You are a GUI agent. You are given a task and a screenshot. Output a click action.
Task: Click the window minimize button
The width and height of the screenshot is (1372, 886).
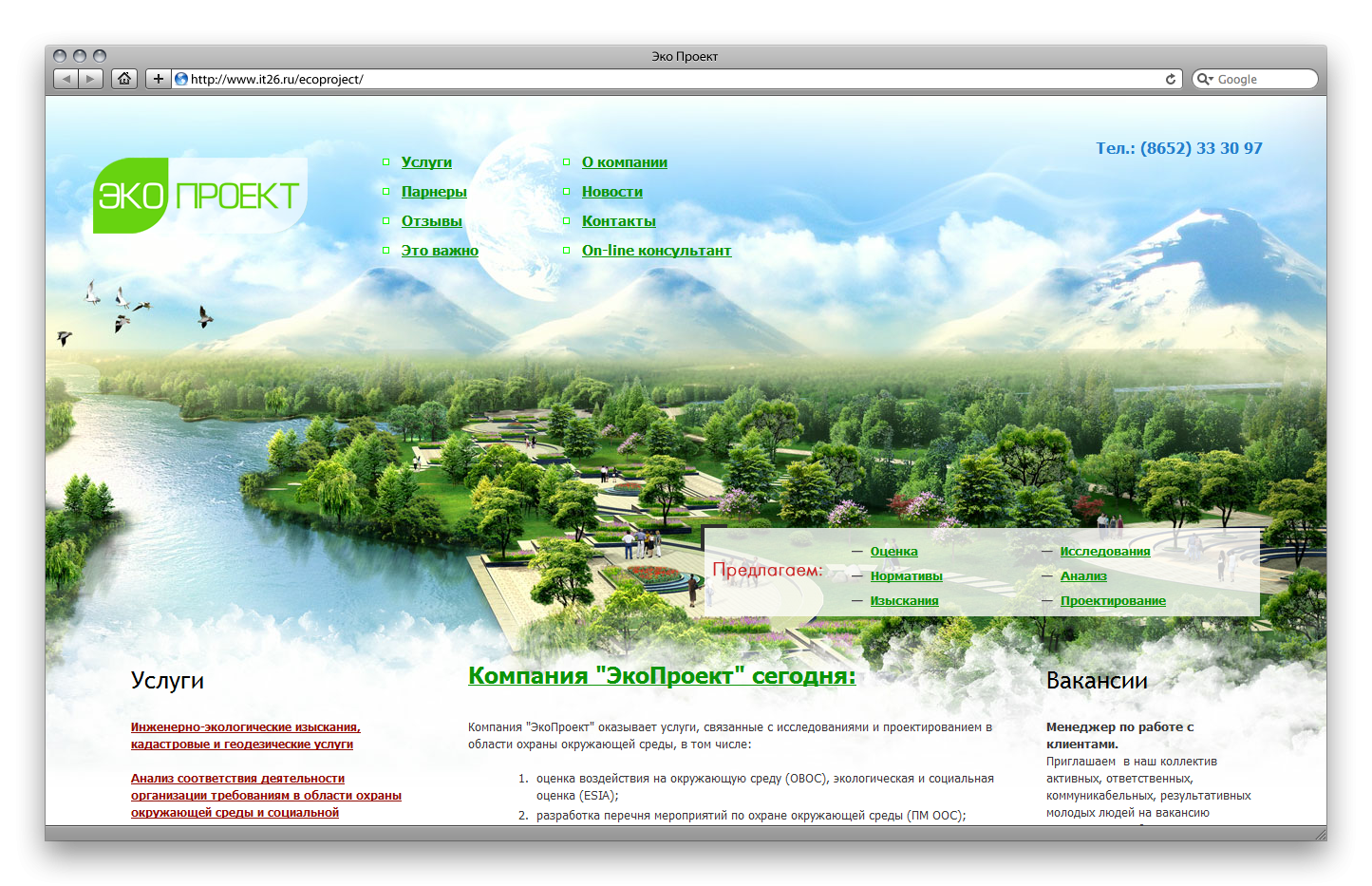click(x=80, y=56)
